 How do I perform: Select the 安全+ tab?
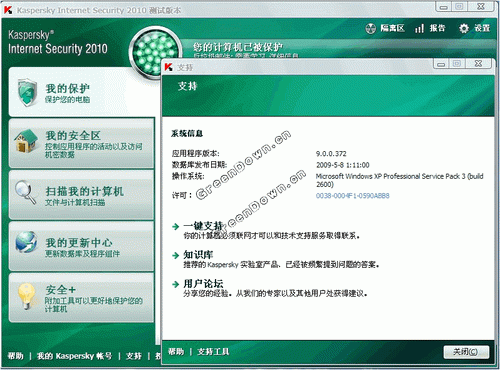point(82,298)
